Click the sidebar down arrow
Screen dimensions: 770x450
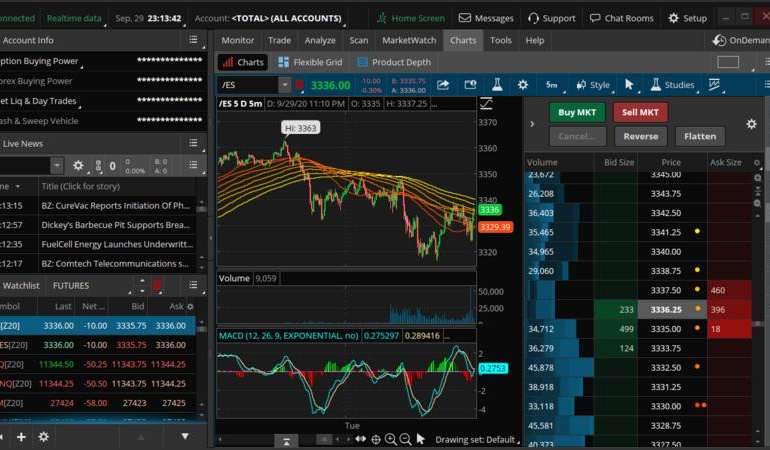click(185, 436)
